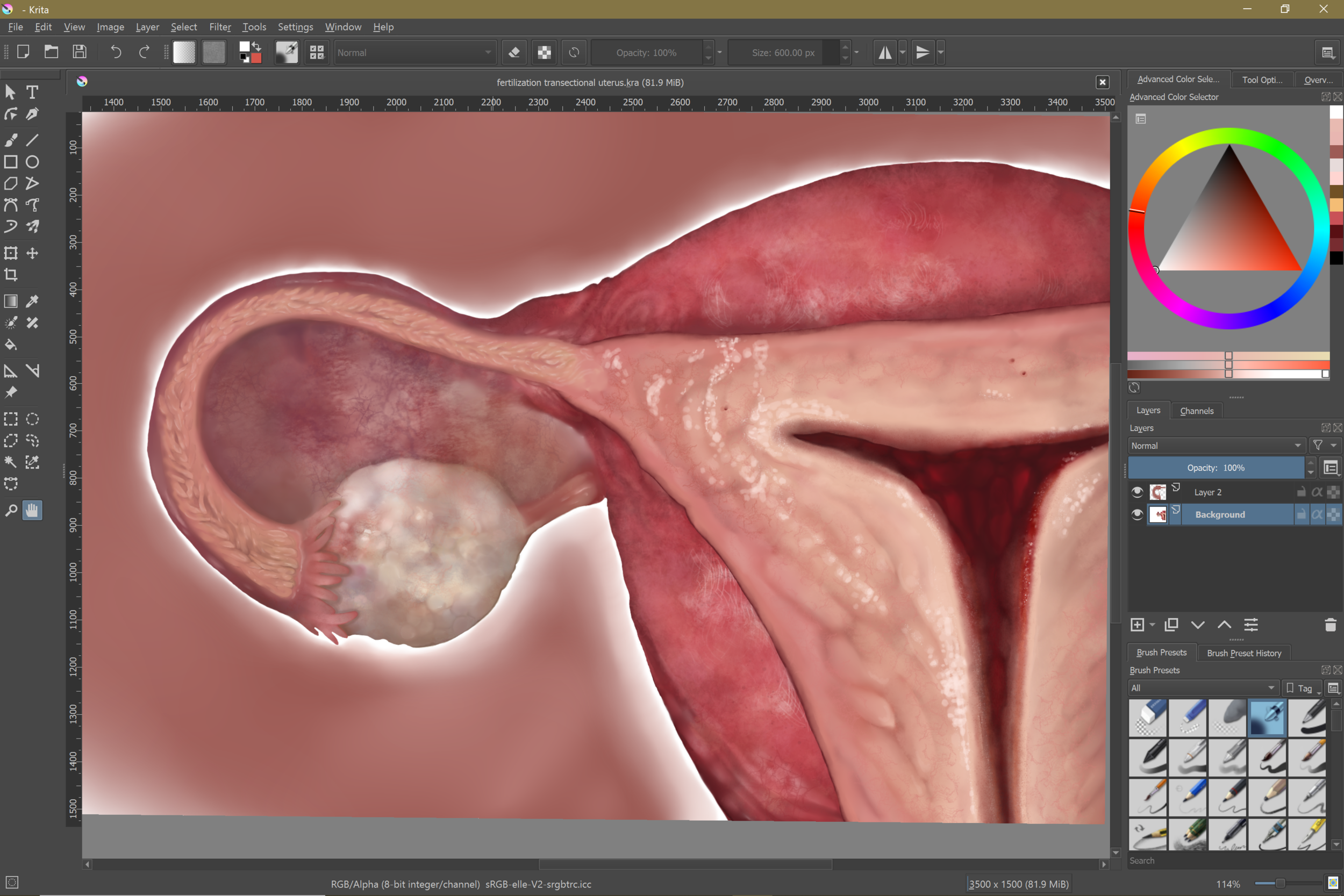Select the Freehand Brush tool

point(10,140)
